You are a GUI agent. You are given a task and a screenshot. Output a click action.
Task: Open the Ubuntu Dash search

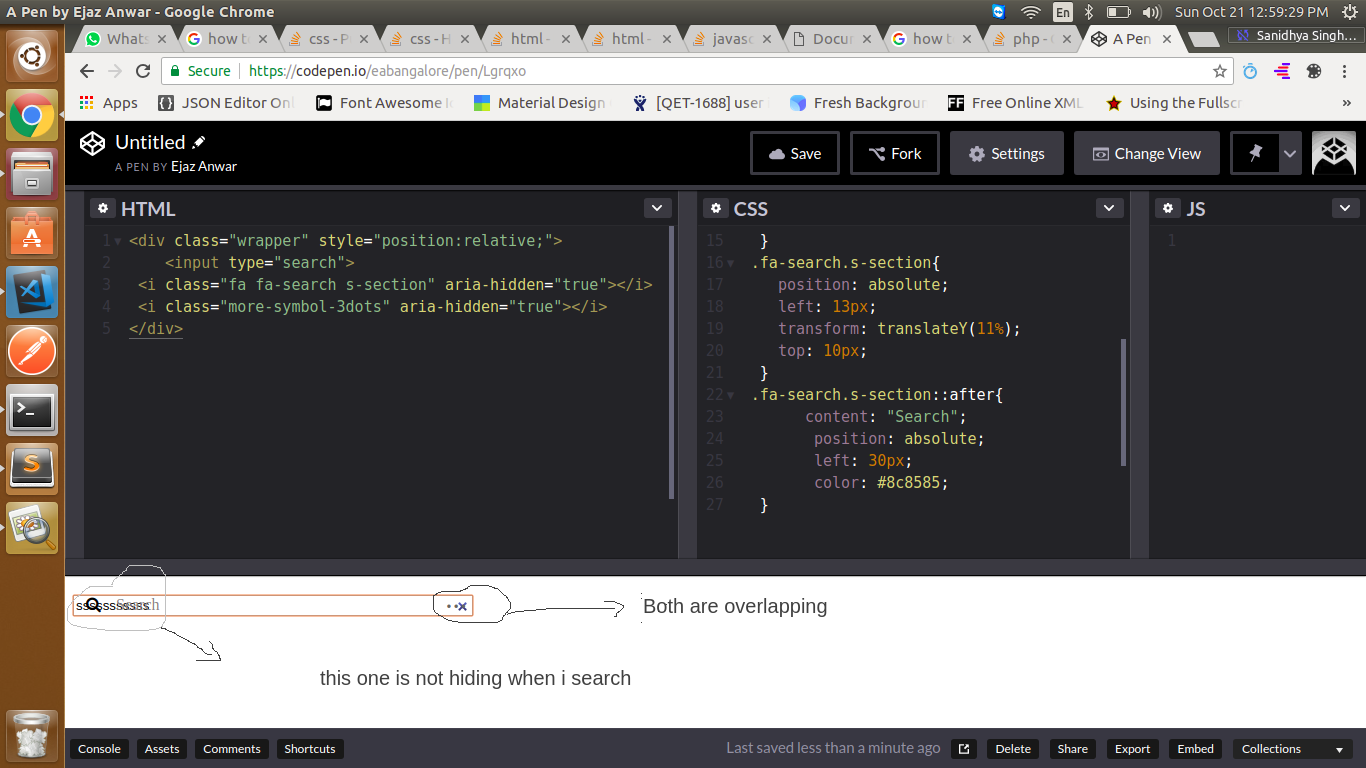(x=33, y=56)
